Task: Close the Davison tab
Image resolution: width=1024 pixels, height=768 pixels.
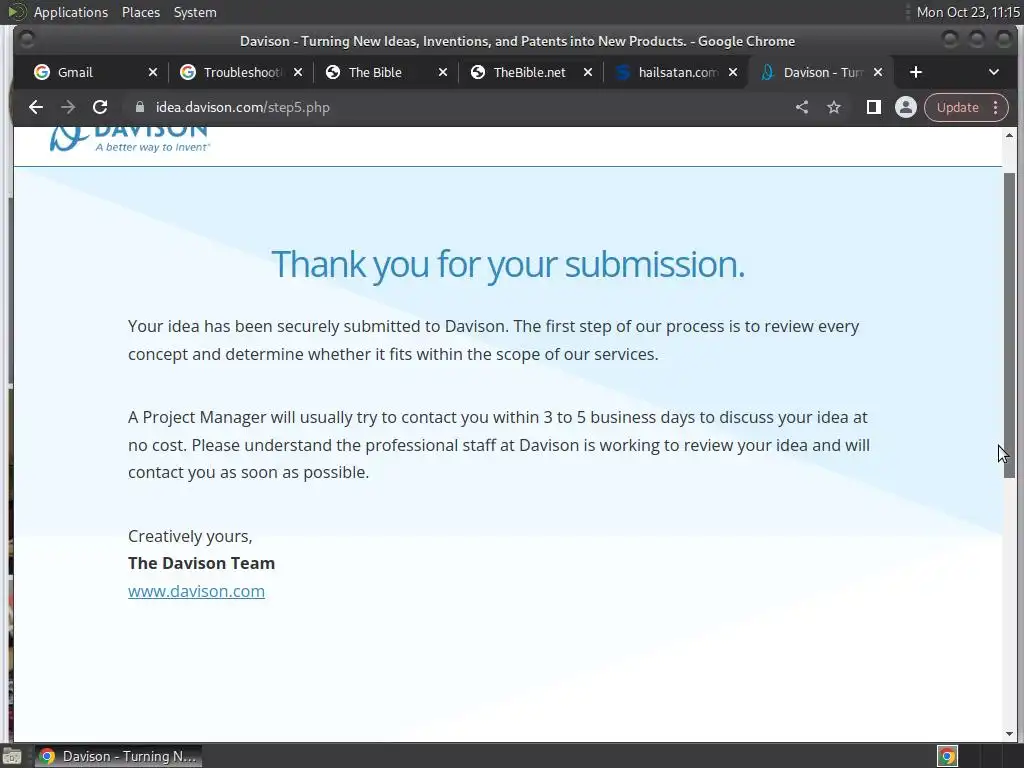Action: [x=878, y=72]
